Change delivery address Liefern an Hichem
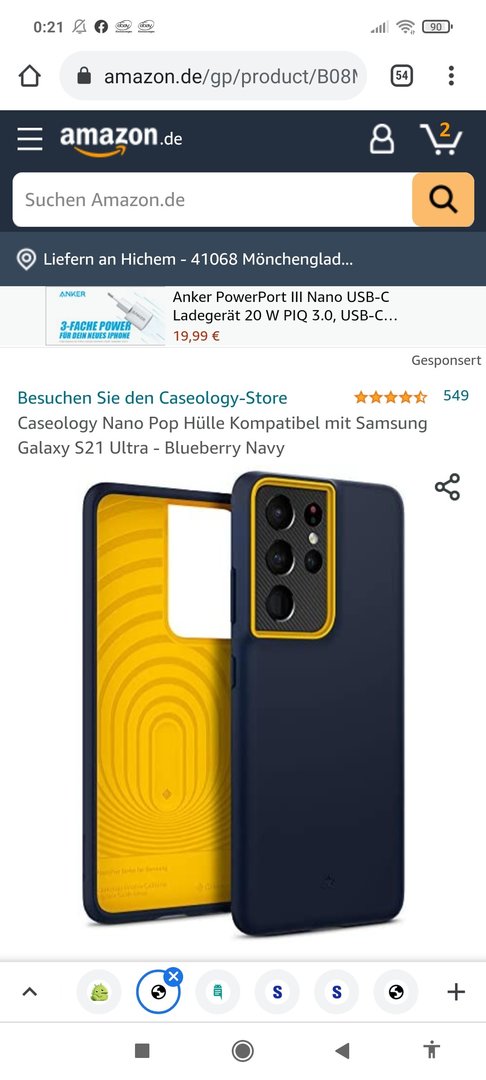 click(x=186, y=260)
